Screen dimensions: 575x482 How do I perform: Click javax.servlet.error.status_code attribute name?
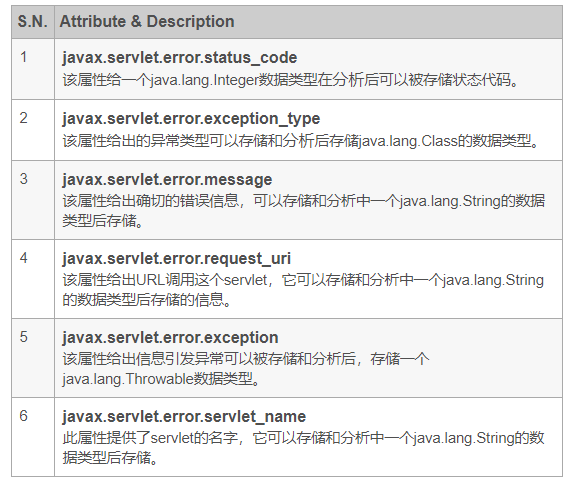point(180,58)
